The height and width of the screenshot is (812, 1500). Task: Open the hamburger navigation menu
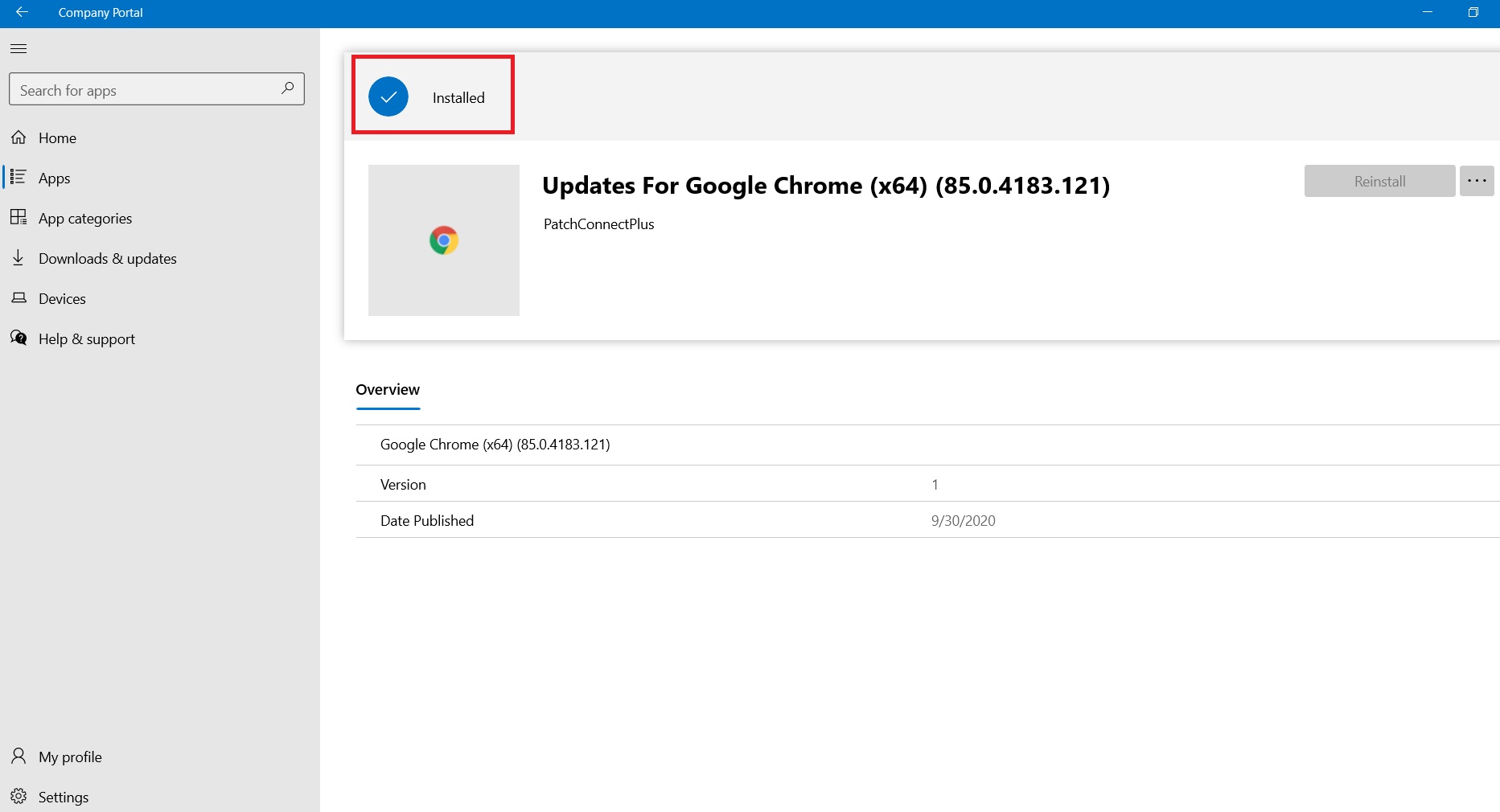(x=18, y=48)
